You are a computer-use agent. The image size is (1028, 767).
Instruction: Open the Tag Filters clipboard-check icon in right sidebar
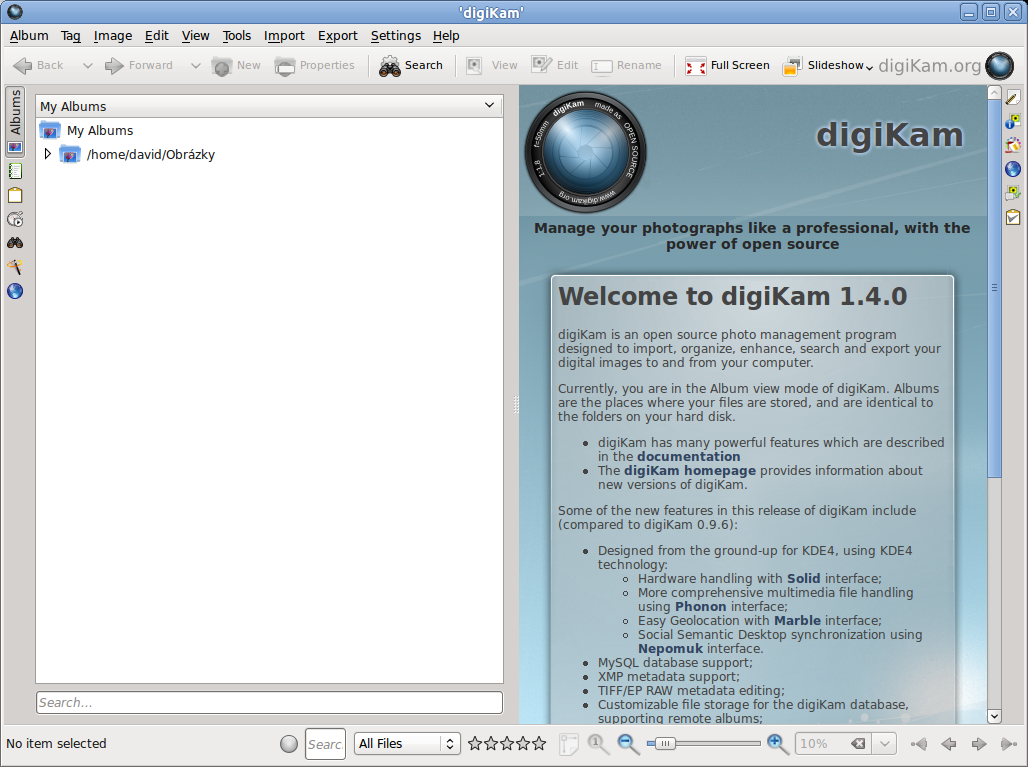(x=1013, y=217)
